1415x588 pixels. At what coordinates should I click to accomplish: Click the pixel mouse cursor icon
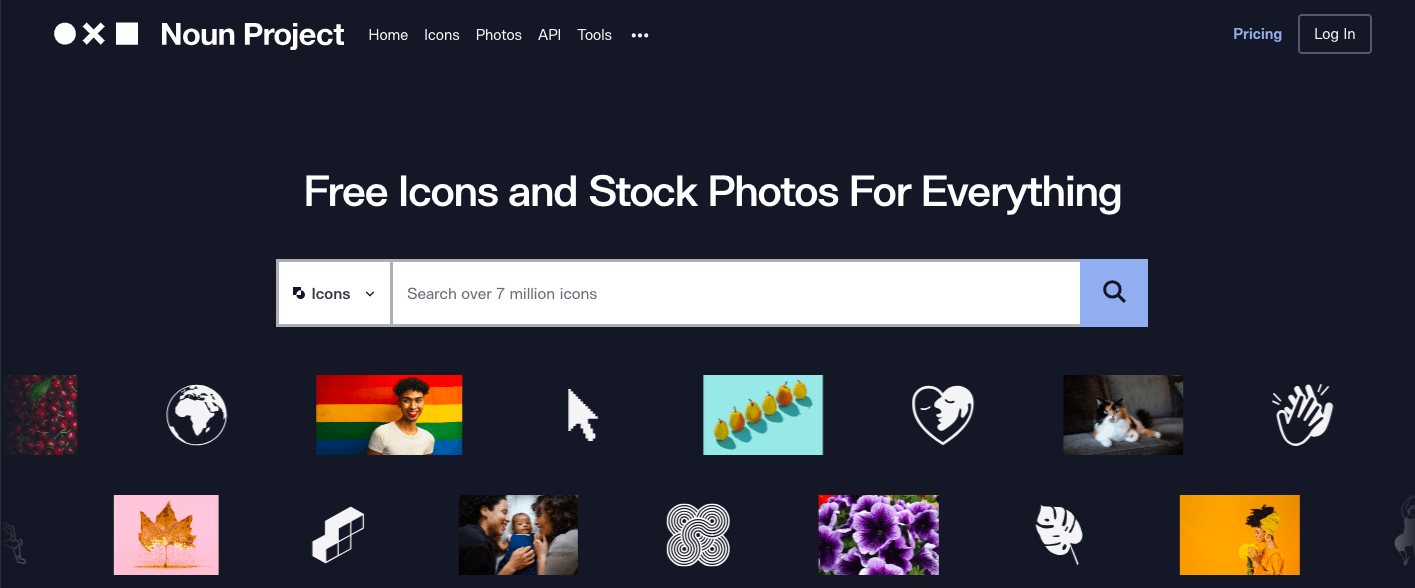click(582, 415)
